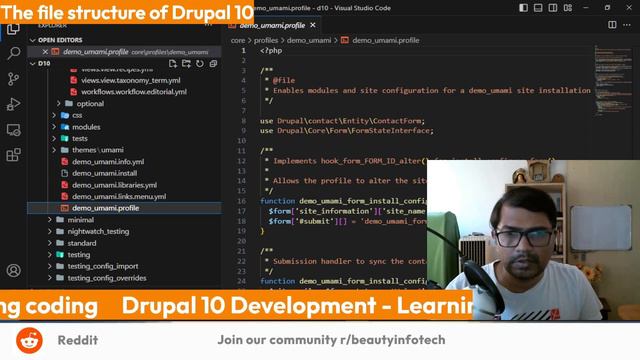640x360 pixels.
Task: Refresh the D10 explorer tree
Action: [200, 64]
